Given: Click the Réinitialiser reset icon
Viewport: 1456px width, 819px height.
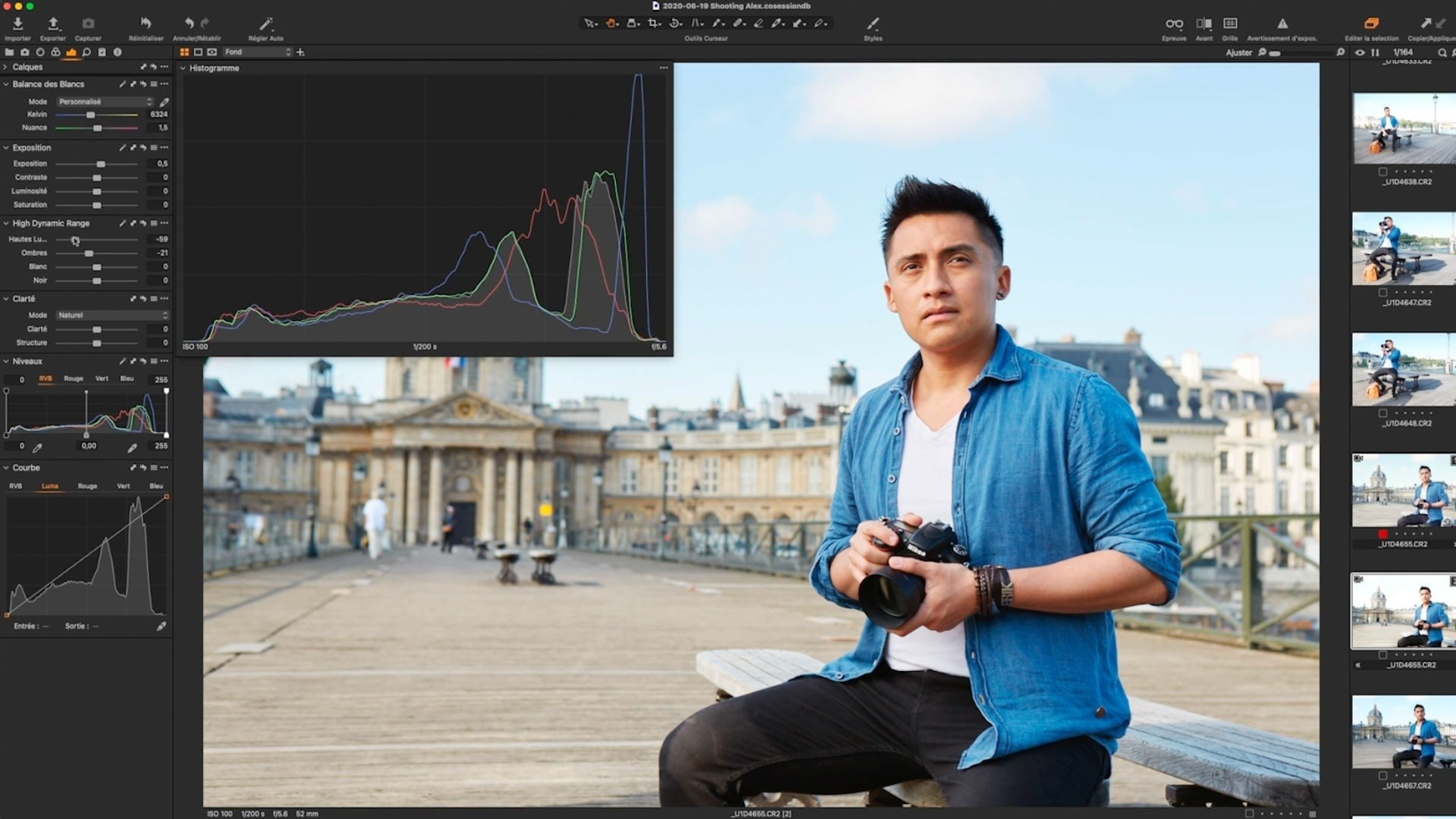Looking at the screenshot, I should (146, 24).
